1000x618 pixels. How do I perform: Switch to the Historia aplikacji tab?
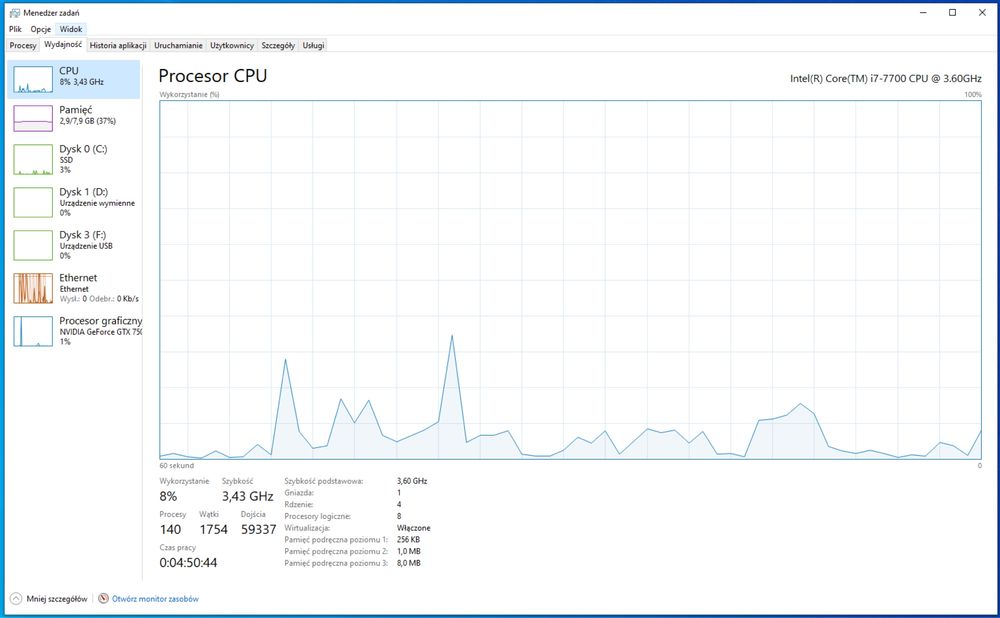118,45
